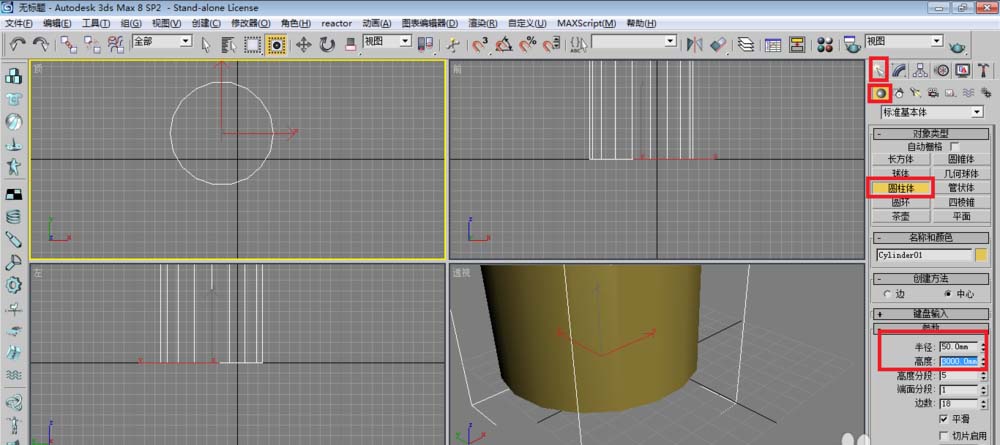Select the 边 creation method radio button
This screenshot has height=445, width=1000.
888,294
